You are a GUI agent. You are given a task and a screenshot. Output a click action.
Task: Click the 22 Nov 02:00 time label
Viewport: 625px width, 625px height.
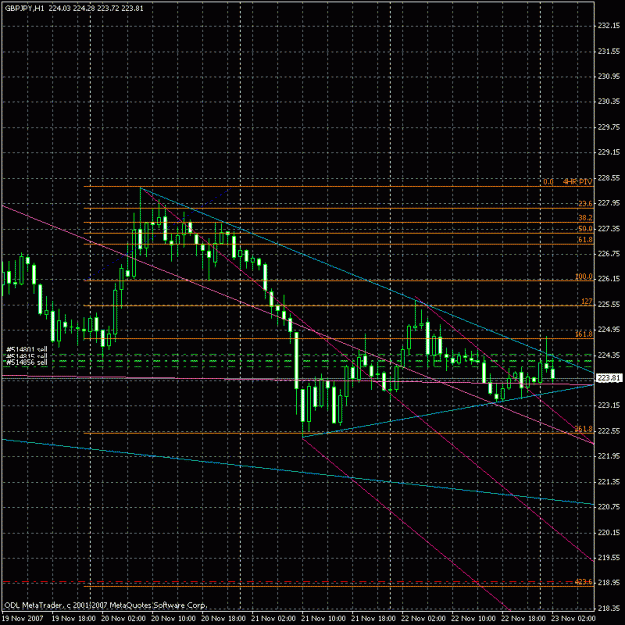coord(423,619)
